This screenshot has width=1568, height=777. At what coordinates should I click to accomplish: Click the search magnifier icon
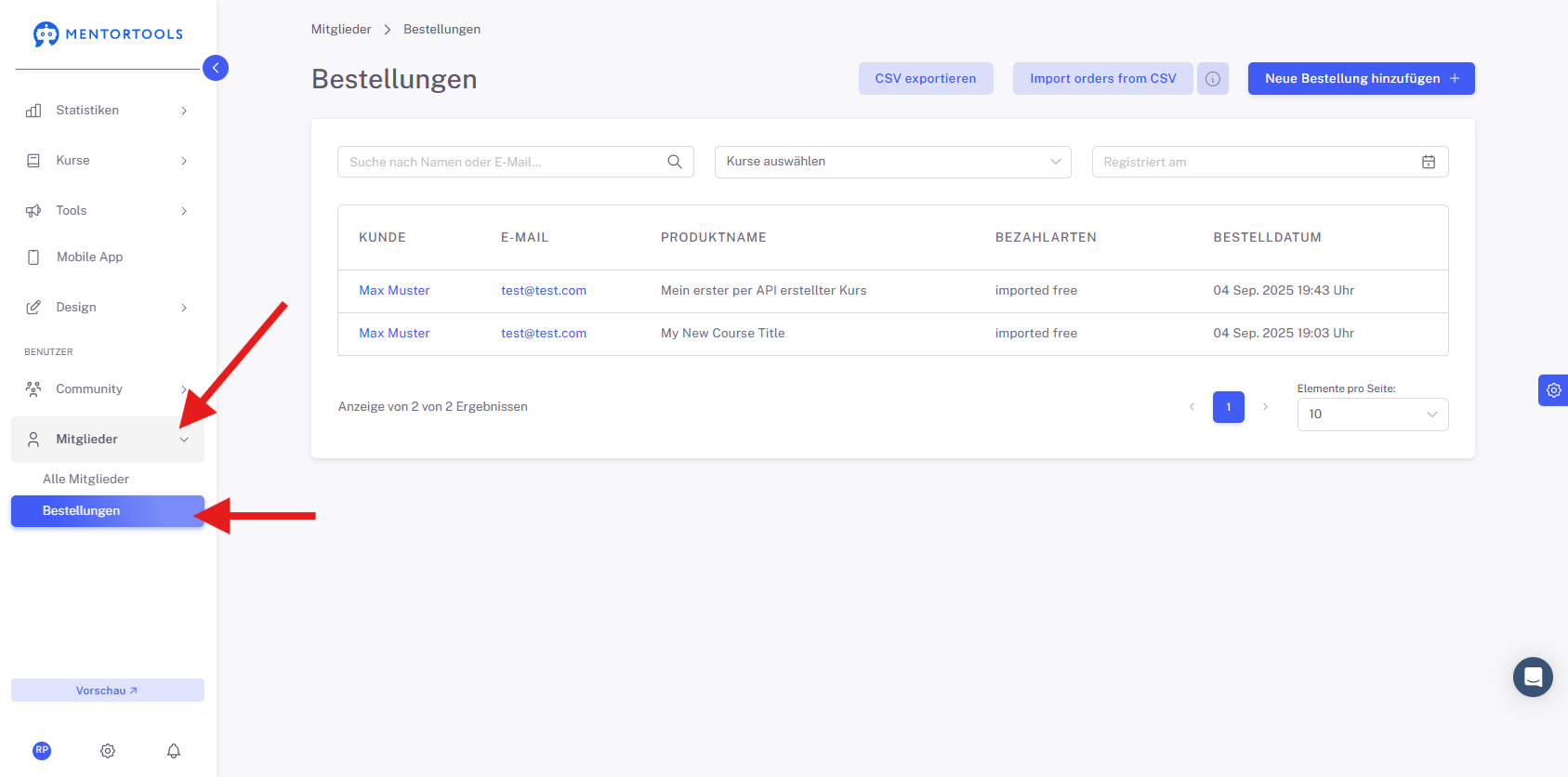(x=675, y=162)
